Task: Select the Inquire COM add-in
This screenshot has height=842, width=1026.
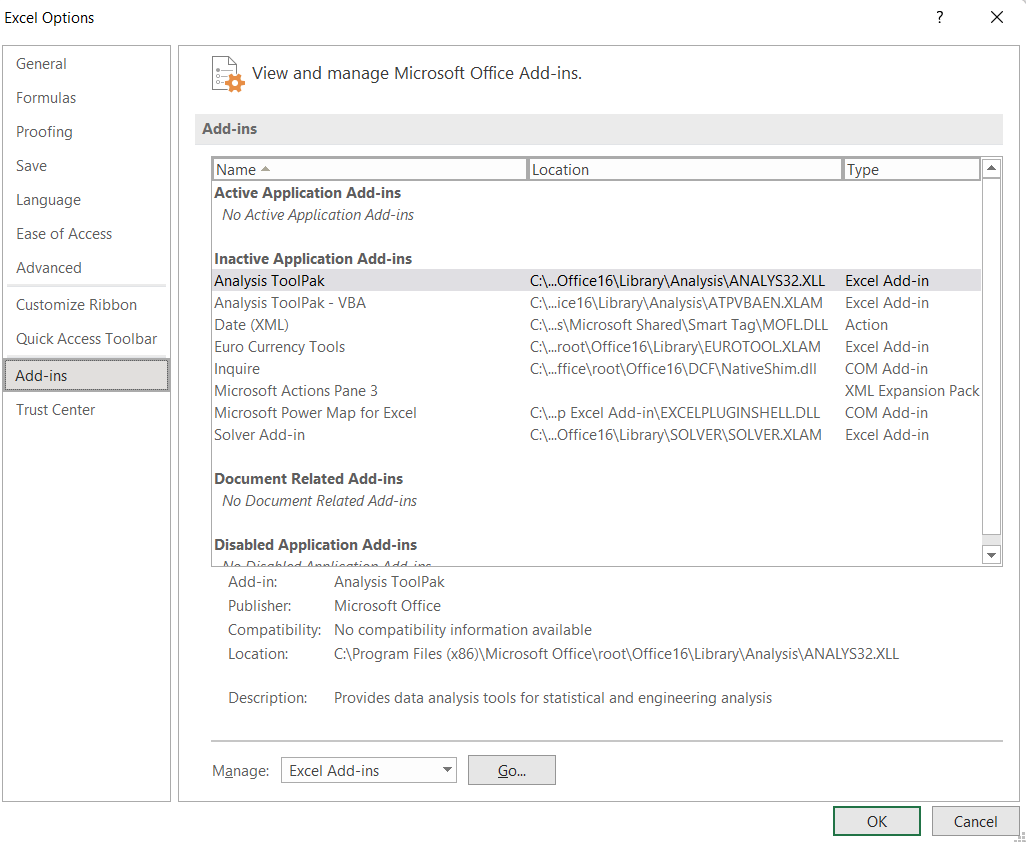Action: 237,368
